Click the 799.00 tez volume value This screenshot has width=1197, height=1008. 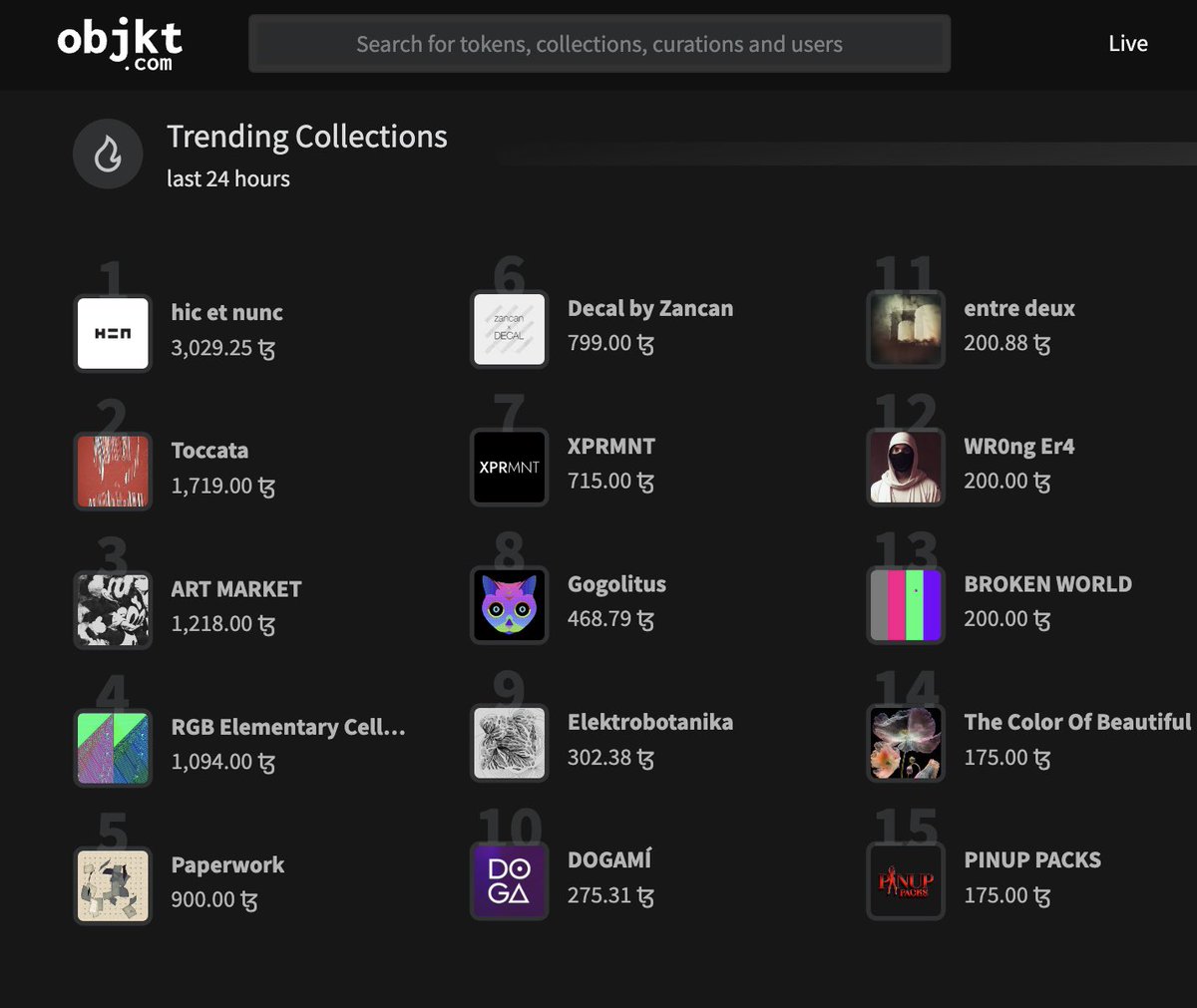[611, 343]
